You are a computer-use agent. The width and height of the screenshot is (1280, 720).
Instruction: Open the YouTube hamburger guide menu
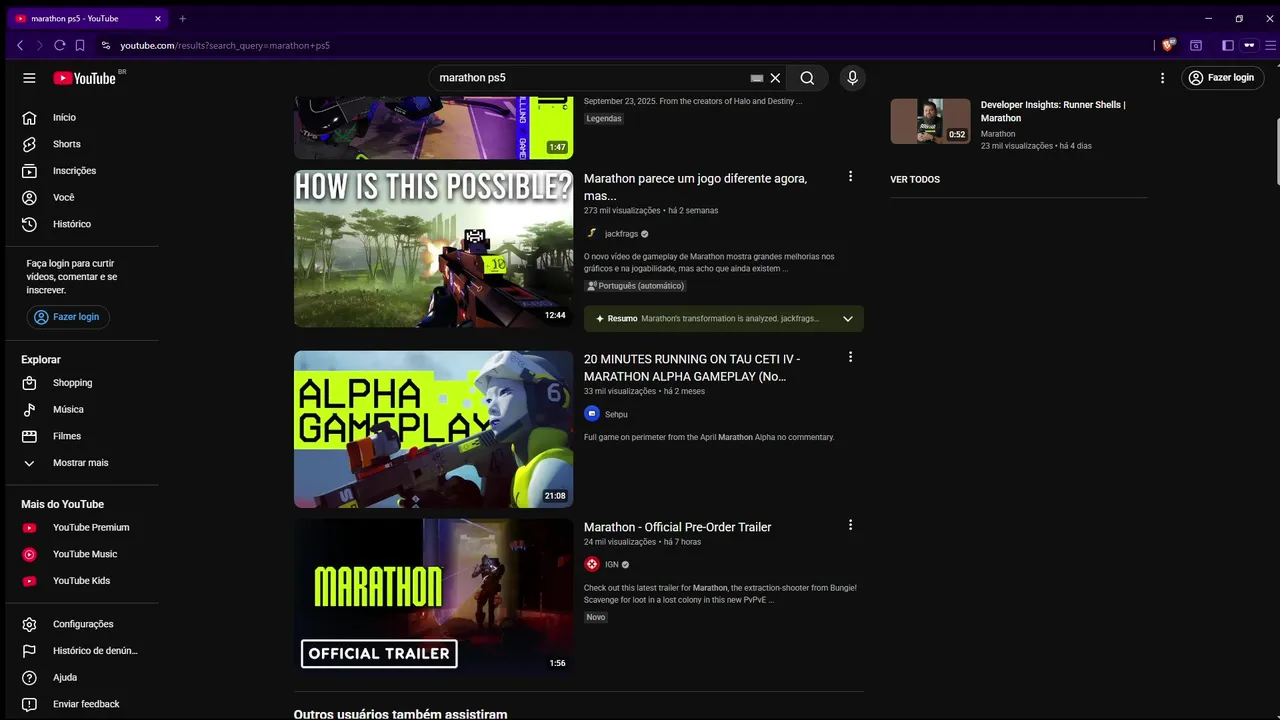29,78
